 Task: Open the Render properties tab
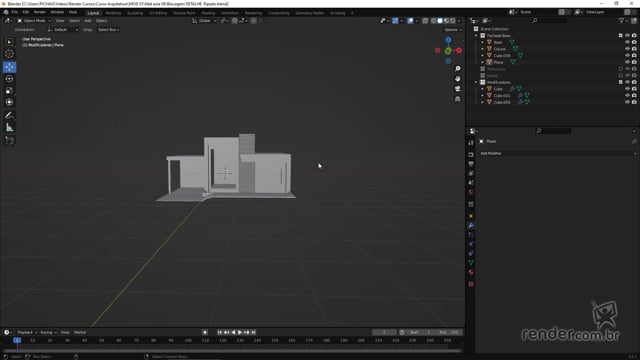coord(471,155)
